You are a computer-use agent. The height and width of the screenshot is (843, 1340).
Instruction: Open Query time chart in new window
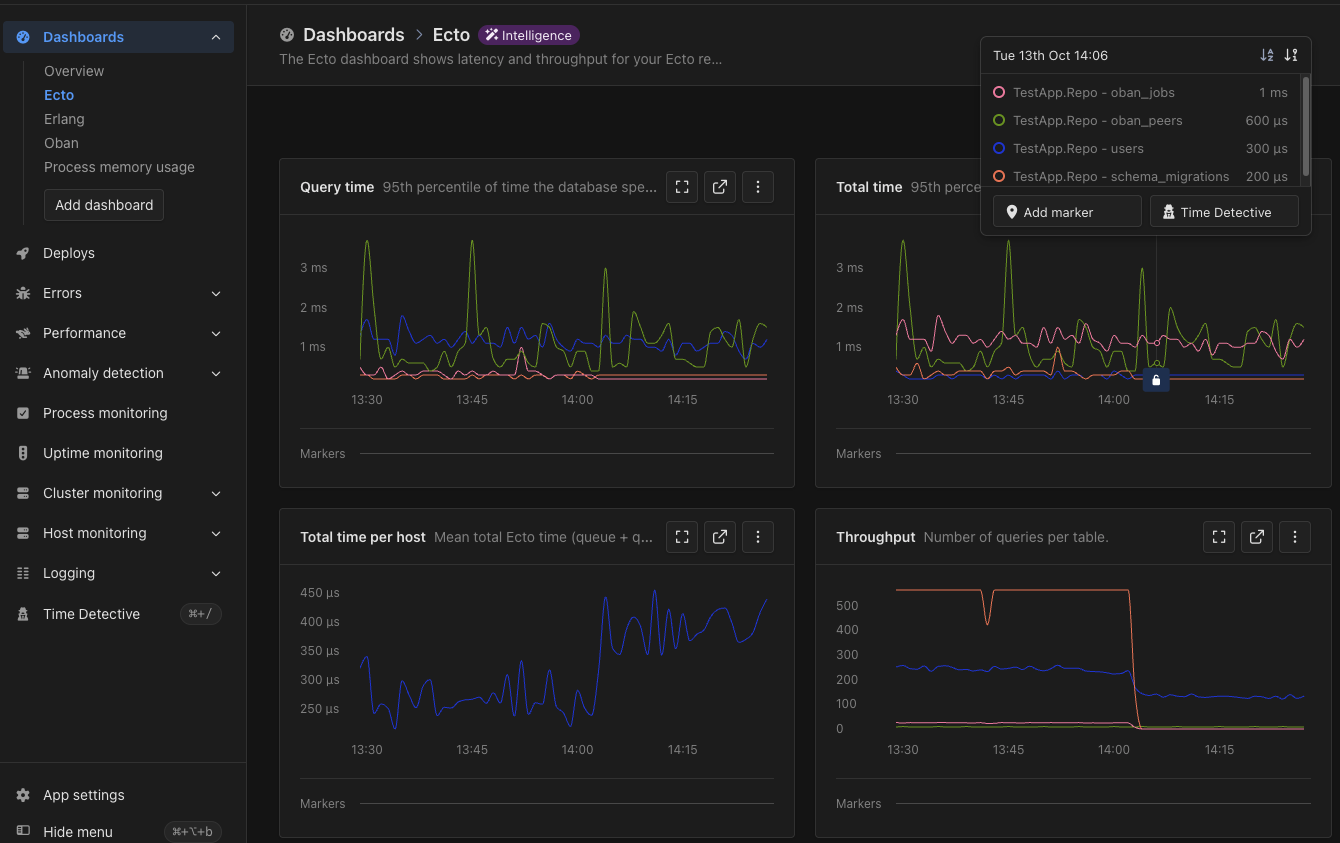[720, 187]
